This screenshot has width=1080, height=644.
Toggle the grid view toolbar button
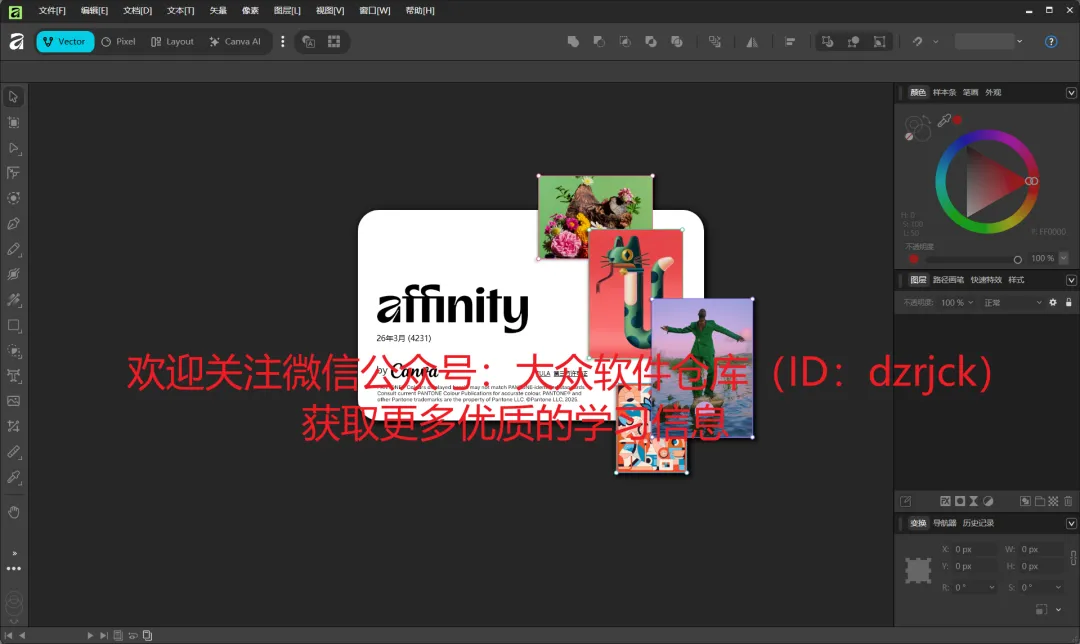coord(334,42)
